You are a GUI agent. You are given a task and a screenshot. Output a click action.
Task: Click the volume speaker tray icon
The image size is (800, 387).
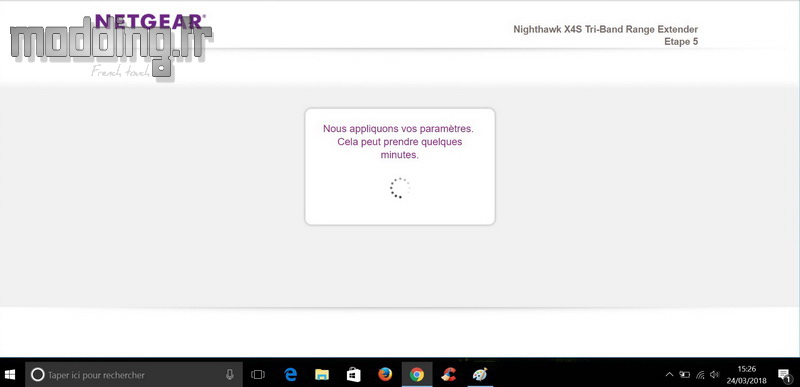714,375
